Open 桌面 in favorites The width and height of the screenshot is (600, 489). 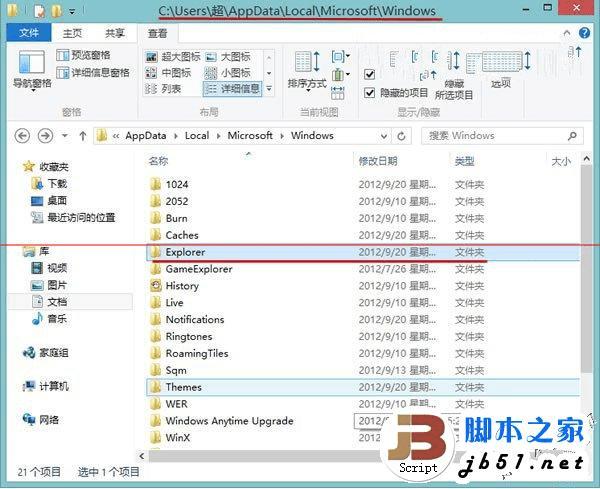[50, 200]
